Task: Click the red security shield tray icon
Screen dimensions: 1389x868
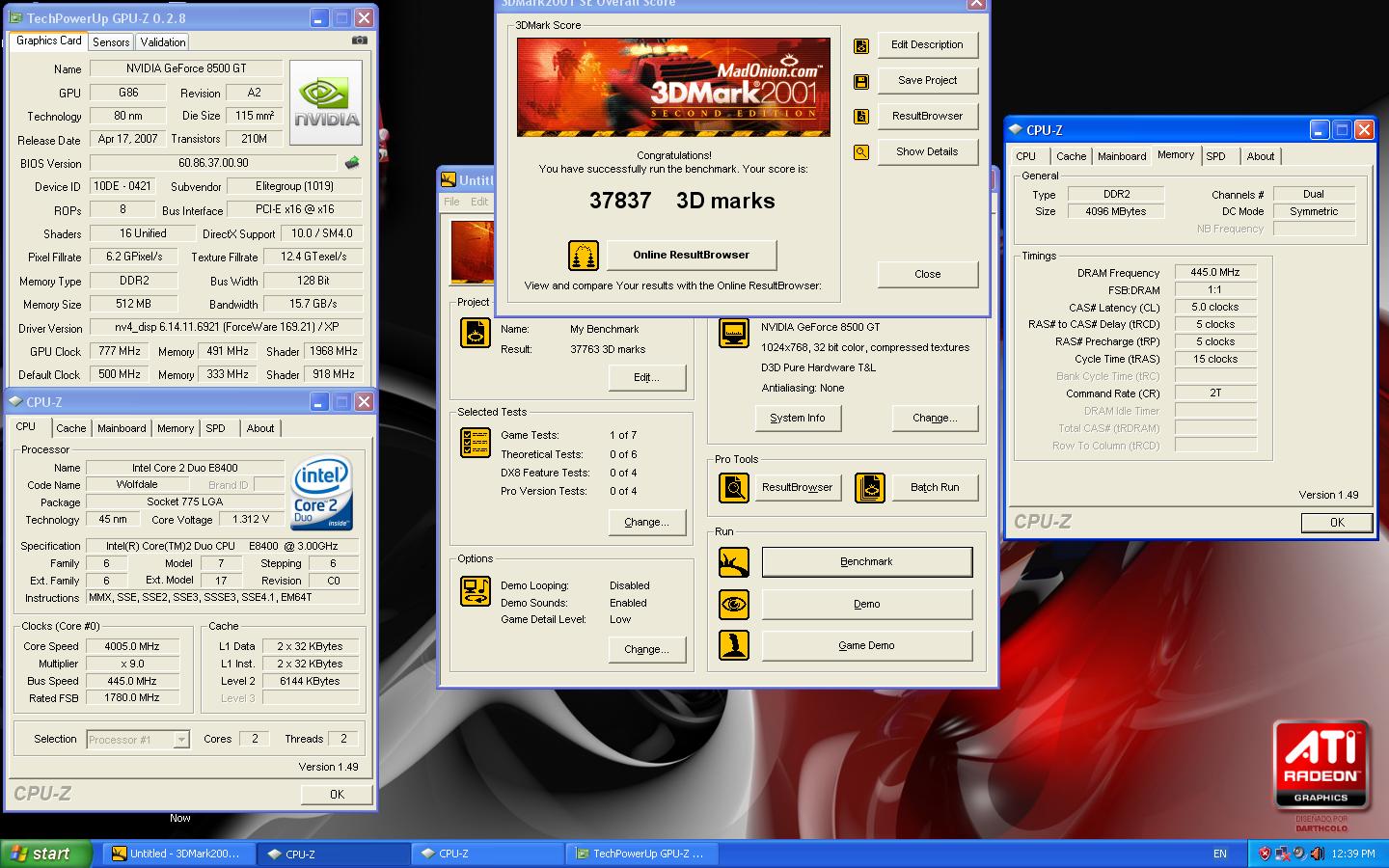Action: pos(1265,854)
